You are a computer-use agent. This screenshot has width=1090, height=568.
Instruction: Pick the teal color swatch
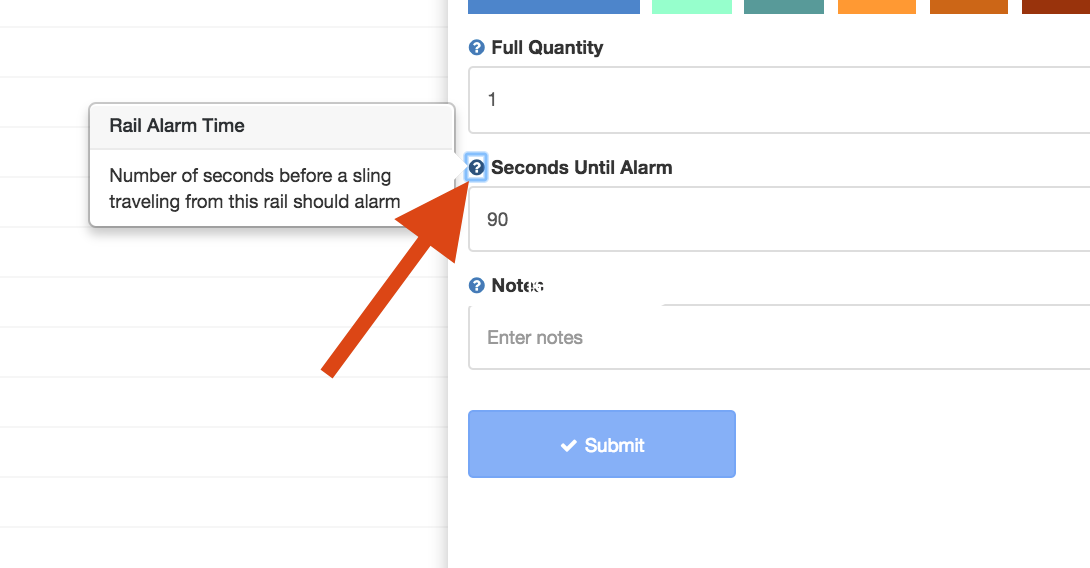784,7
